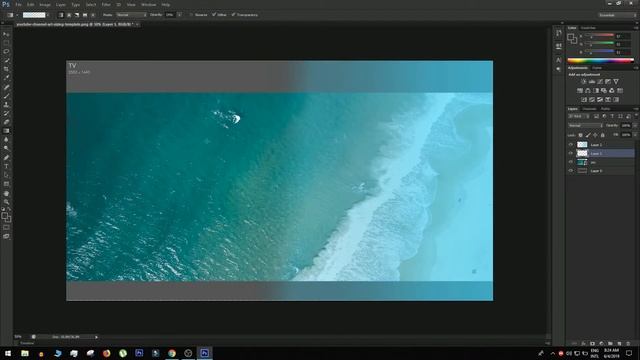Open the File menu

point(18,4)
